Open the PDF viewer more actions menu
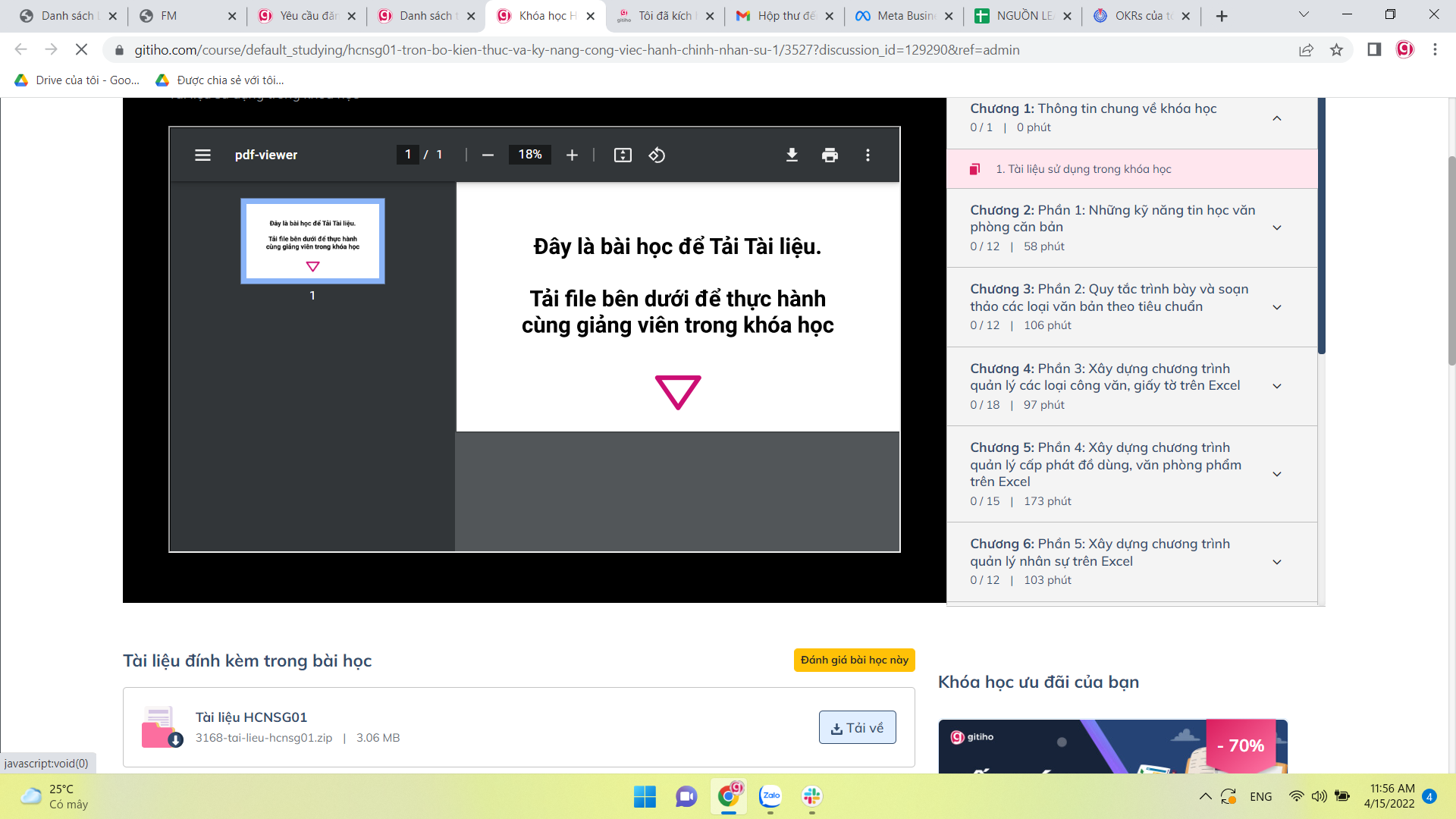This screenshot has width=1456, height=819. tap(868, 155)
